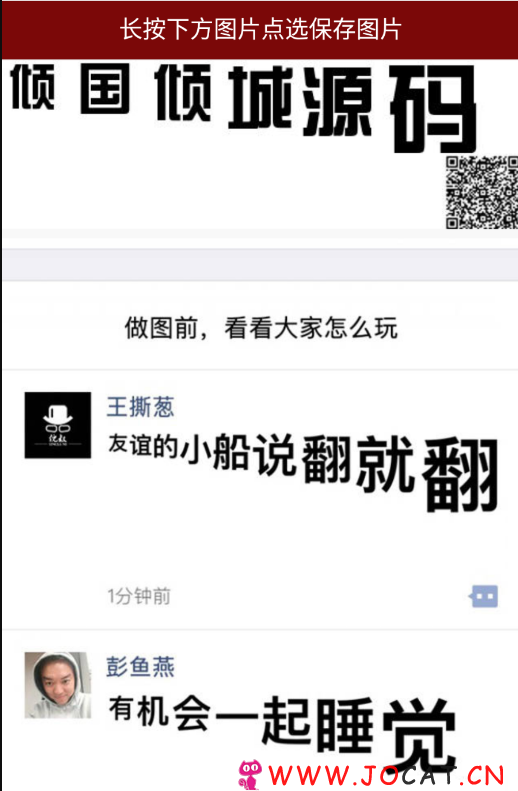Visit the WWW.JOCAT.CN watermark link
The width and height of the screenshot is (518, 791).
click(386, 776)
